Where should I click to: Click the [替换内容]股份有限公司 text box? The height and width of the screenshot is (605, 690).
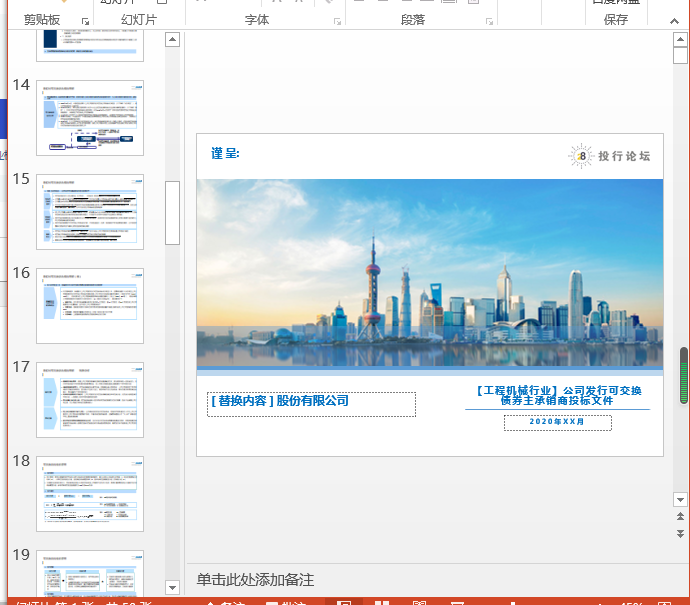pyautogui.click(x=311, y=402)
